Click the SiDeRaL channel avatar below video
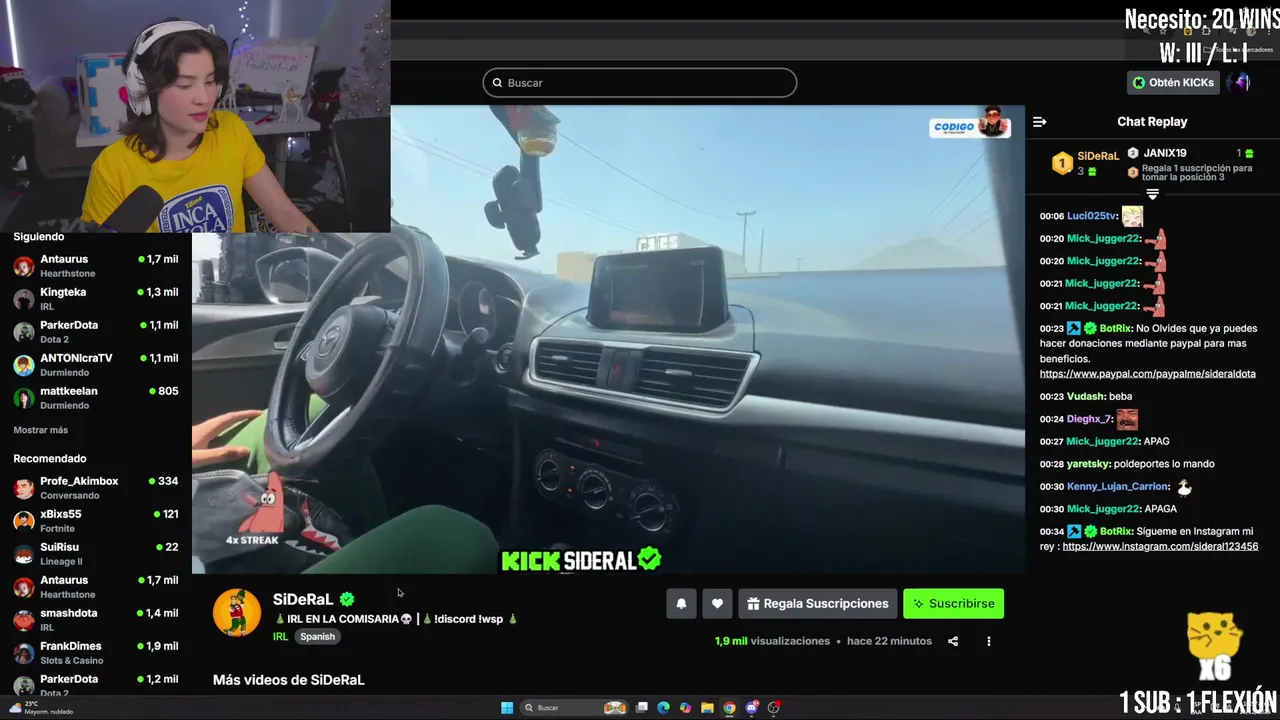1280x720 pixels. click(237, 612)
